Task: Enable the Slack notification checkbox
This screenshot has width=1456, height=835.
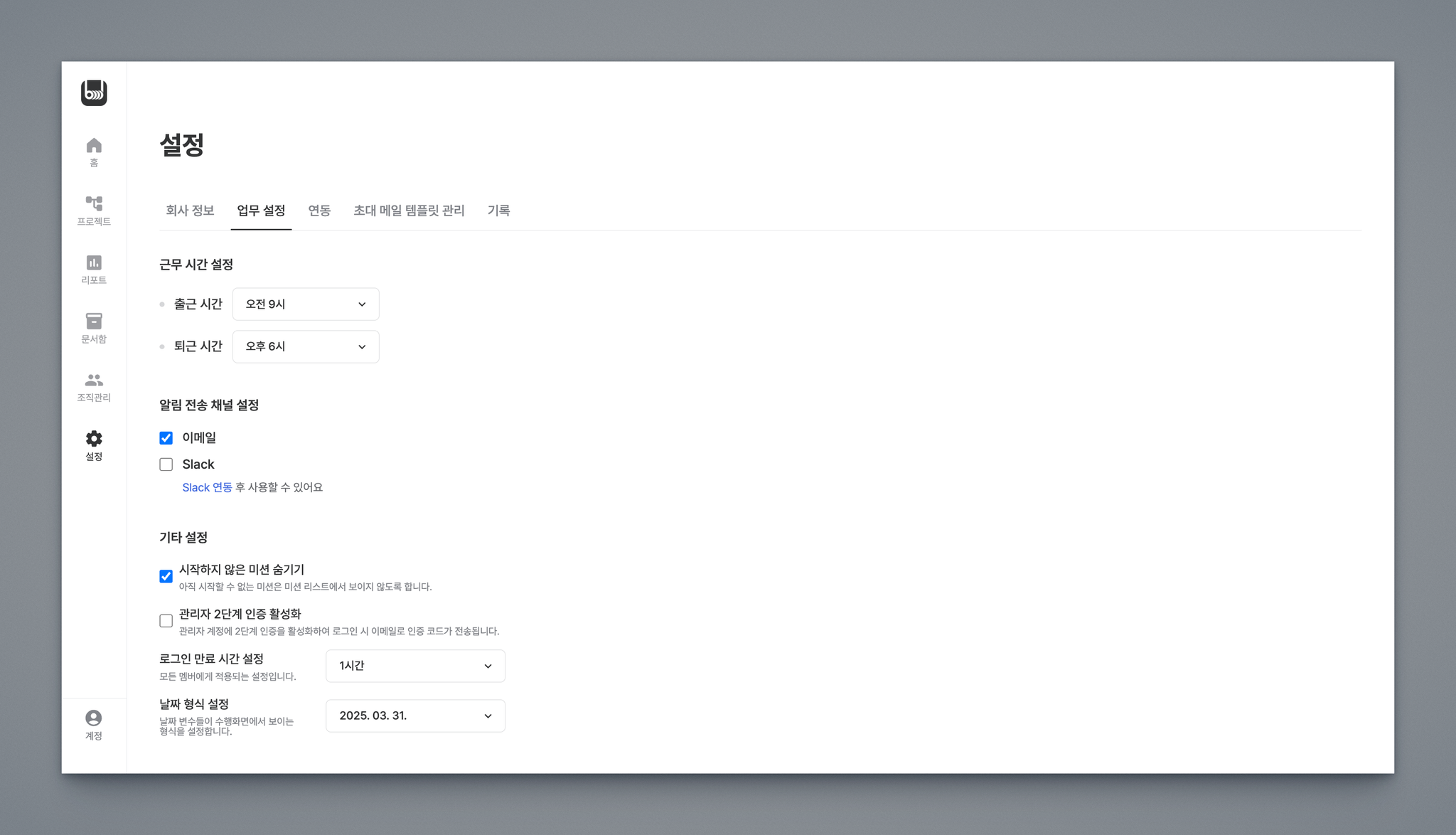Action: pyautogui.click(x=166, y=464)
